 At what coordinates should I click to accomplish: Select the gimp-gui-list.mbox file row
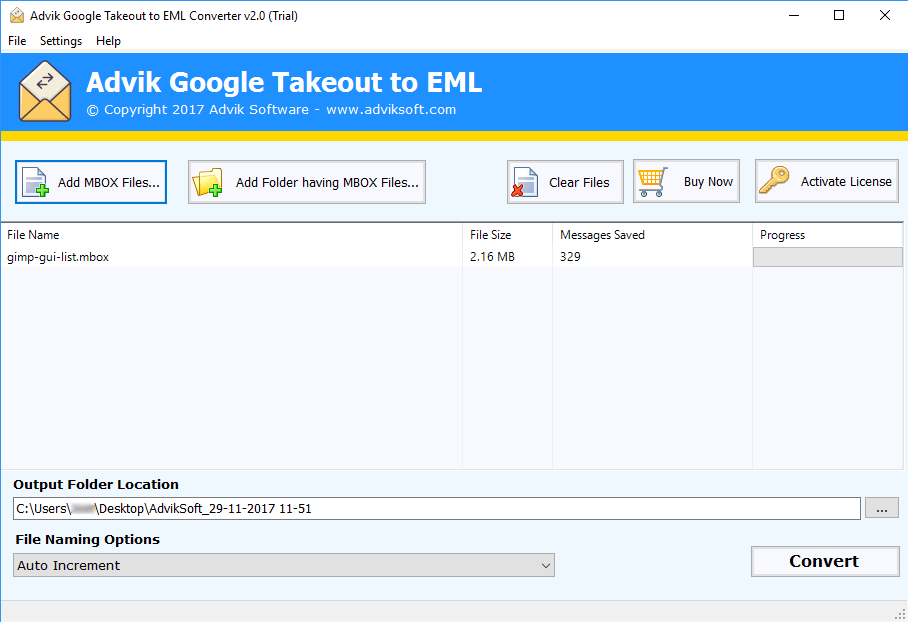click(452, 257)
